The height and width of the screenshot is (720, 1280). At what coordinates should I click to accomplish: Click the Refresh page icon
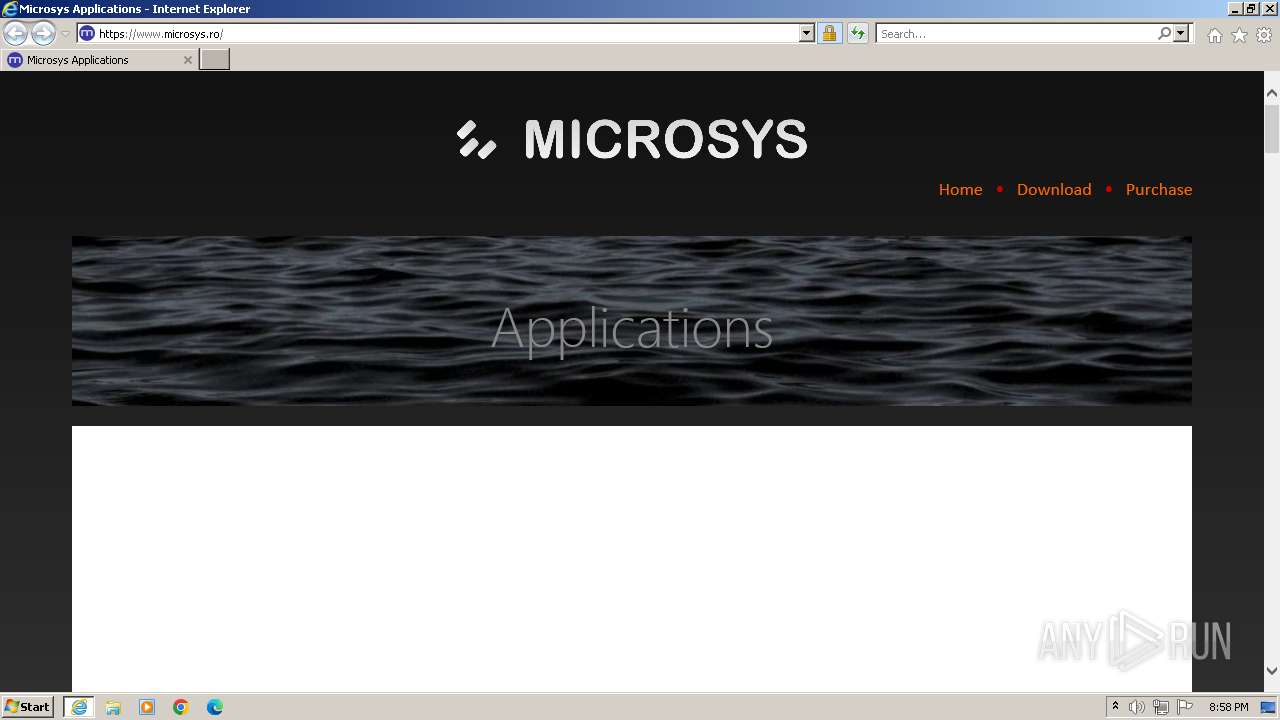pyautogui.click(x=857, y=34)
